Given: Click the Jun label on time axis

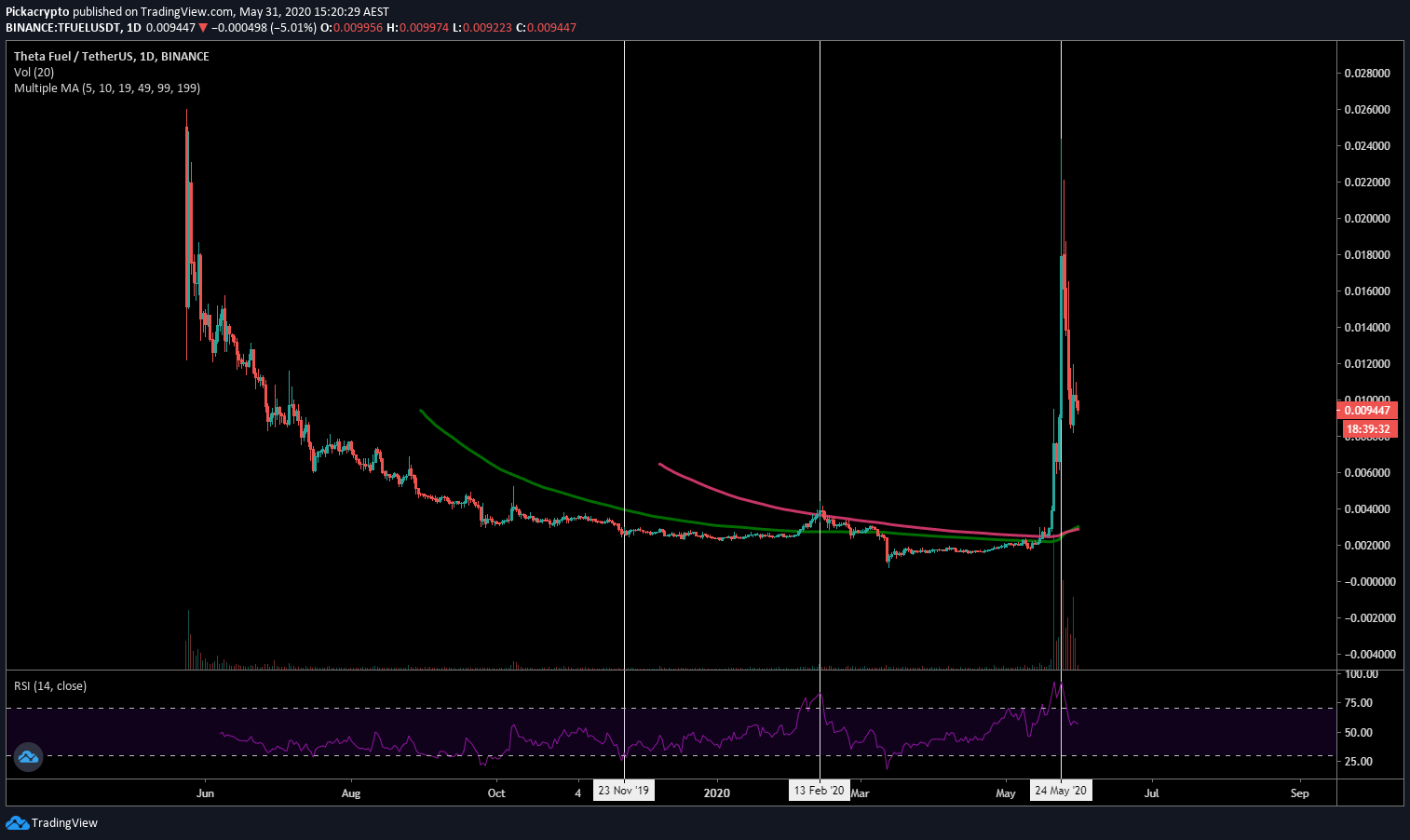Looking at the screenshot, I should [206, 793].
